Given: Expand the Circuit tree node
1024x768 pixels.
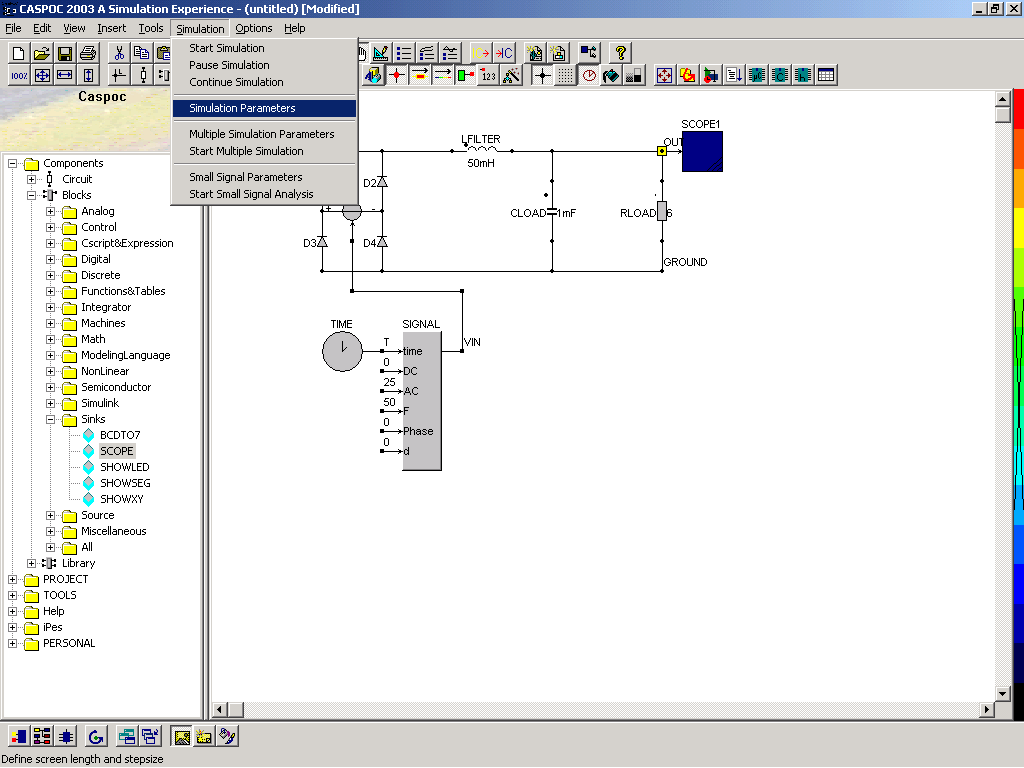Looking at the screenshot, I should click(31, 179).
